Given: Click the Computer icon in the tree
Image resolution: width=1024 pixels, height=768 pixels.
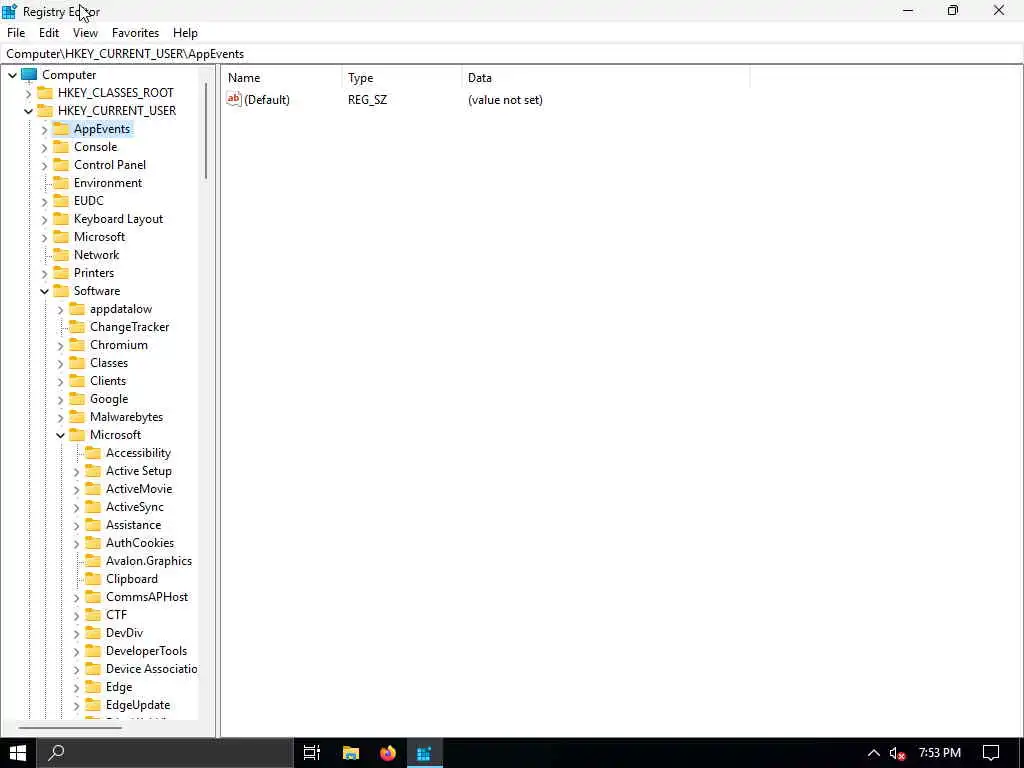Looking at the screenshot, I should click(x=29, y=74).
